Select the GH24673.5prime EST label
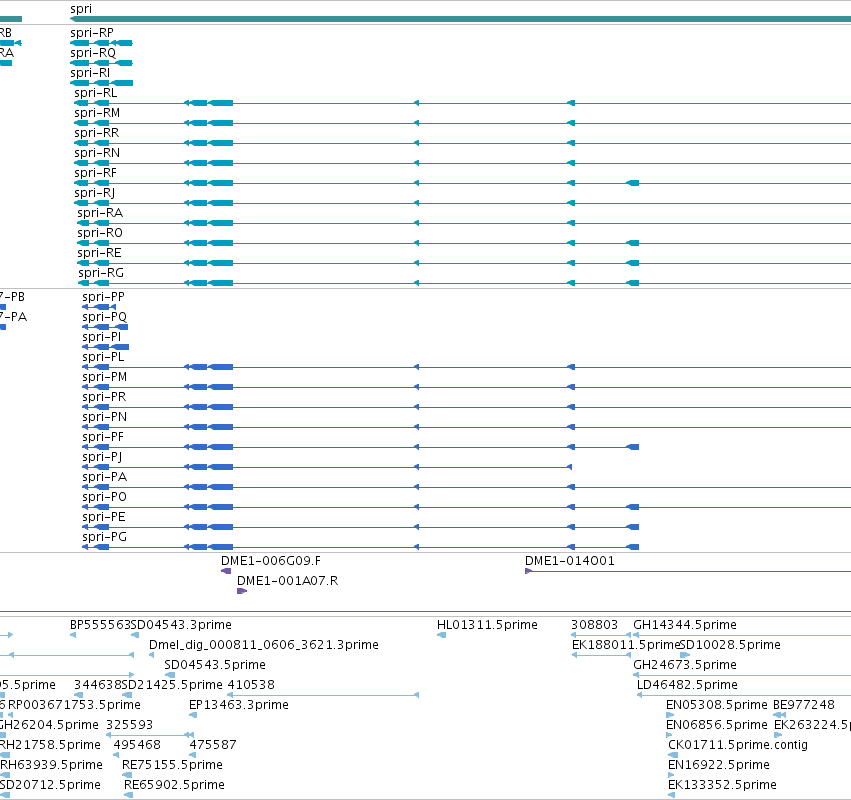The image size is (851, 800). tap(685, 665)
